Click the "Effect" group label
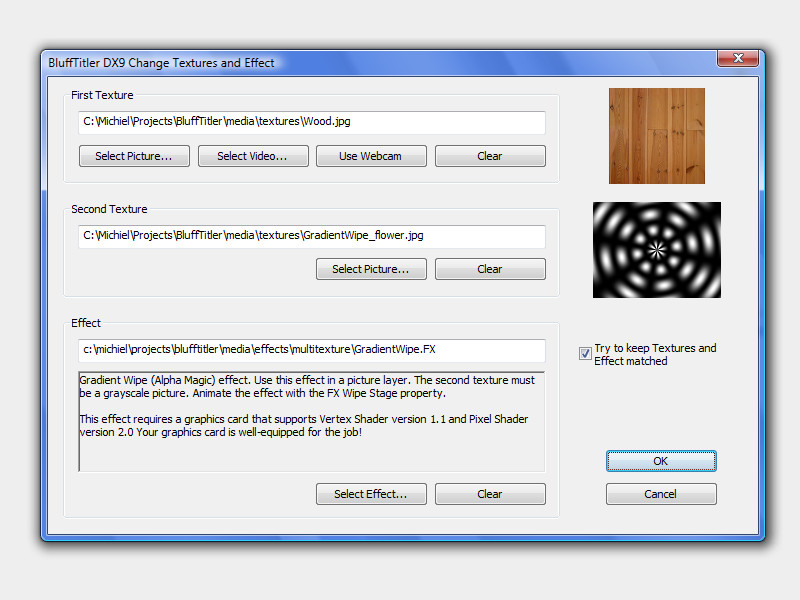Image resolution: width=800 pixels, height=600 pixels. [x=86, y=323]
